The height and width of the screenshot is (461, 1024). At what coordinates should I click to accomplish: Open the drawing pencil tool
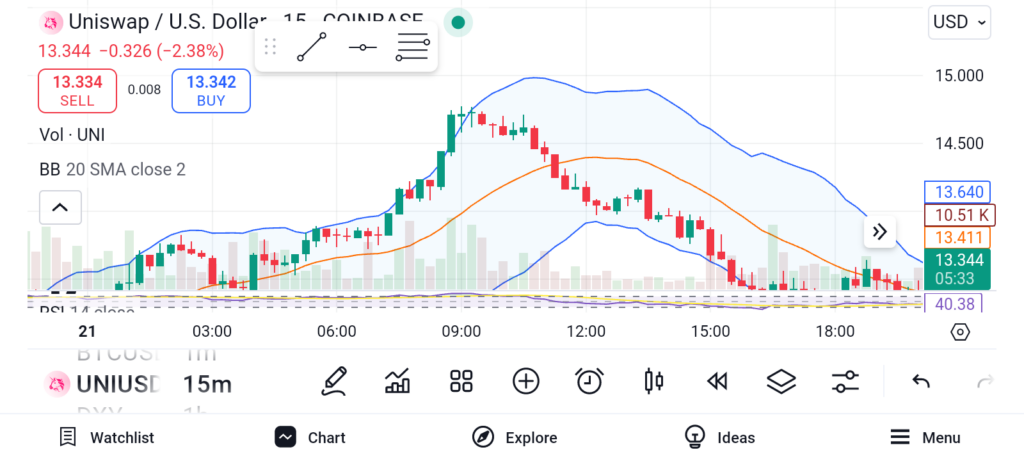335,381
